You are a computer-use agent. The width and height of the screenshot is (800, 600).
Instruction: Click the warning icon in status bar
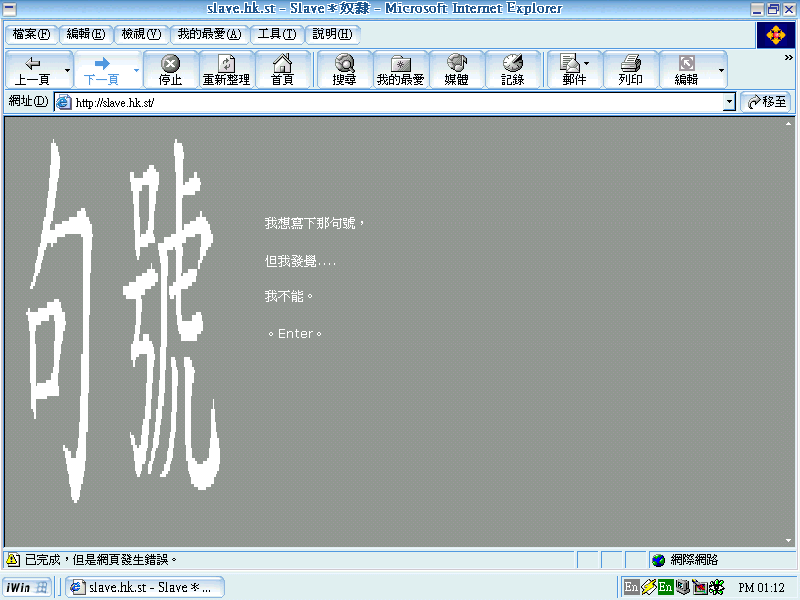click(x=13, y=560)
